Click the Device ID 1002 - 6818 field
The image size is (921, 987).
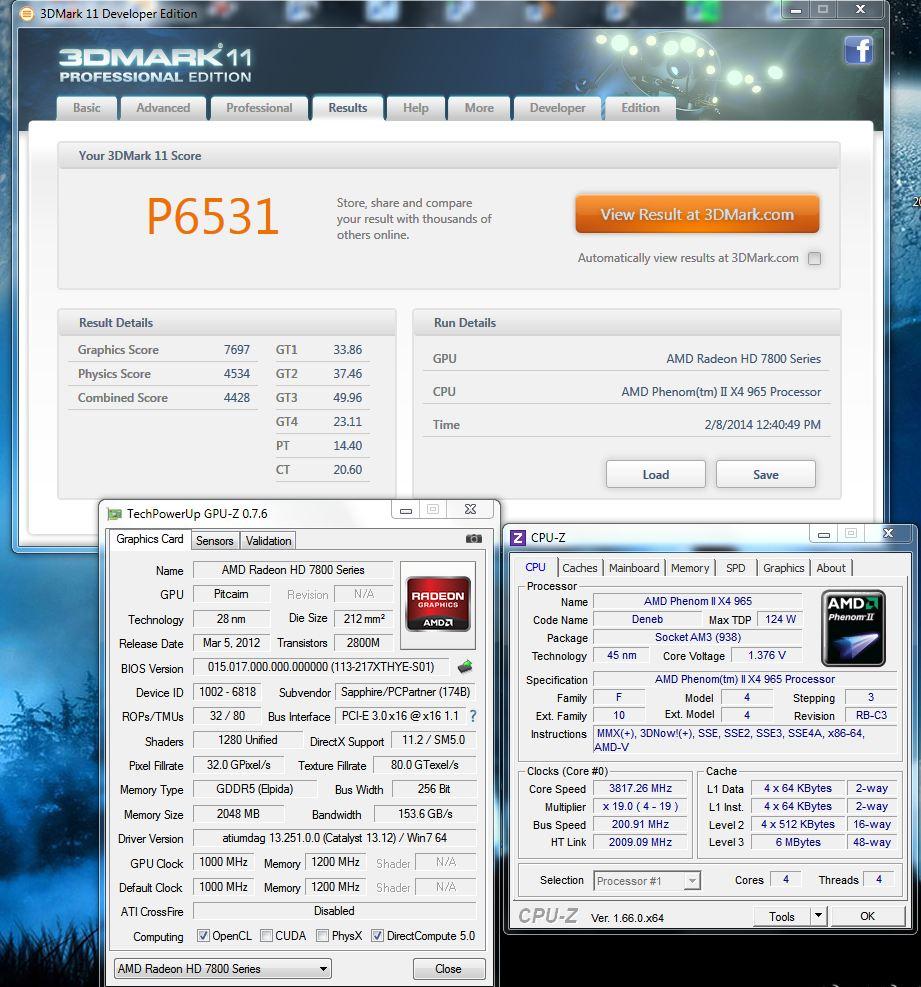[x=227, y=692]
